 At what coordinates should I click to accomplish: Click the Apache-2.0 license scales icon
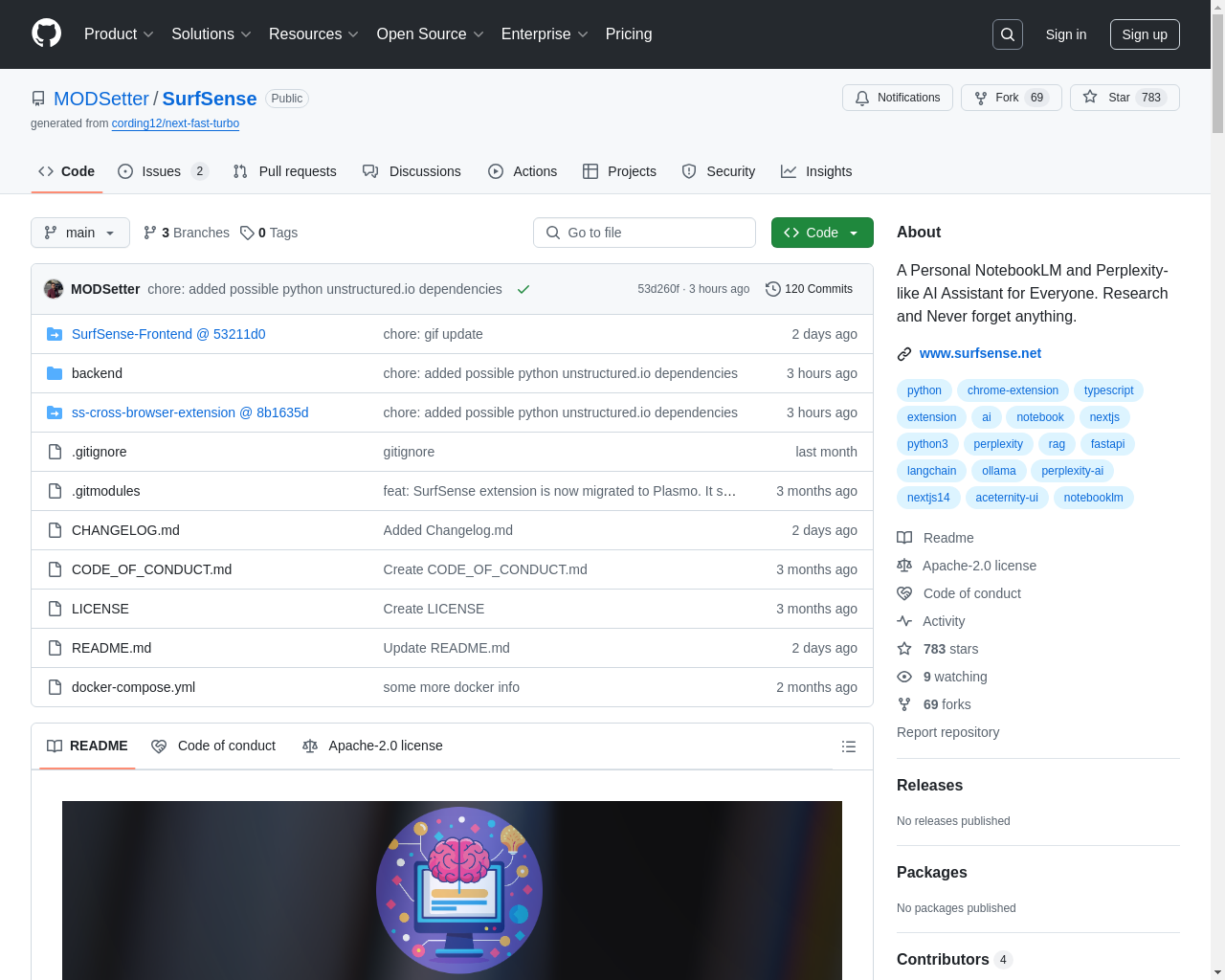[904, 566]
